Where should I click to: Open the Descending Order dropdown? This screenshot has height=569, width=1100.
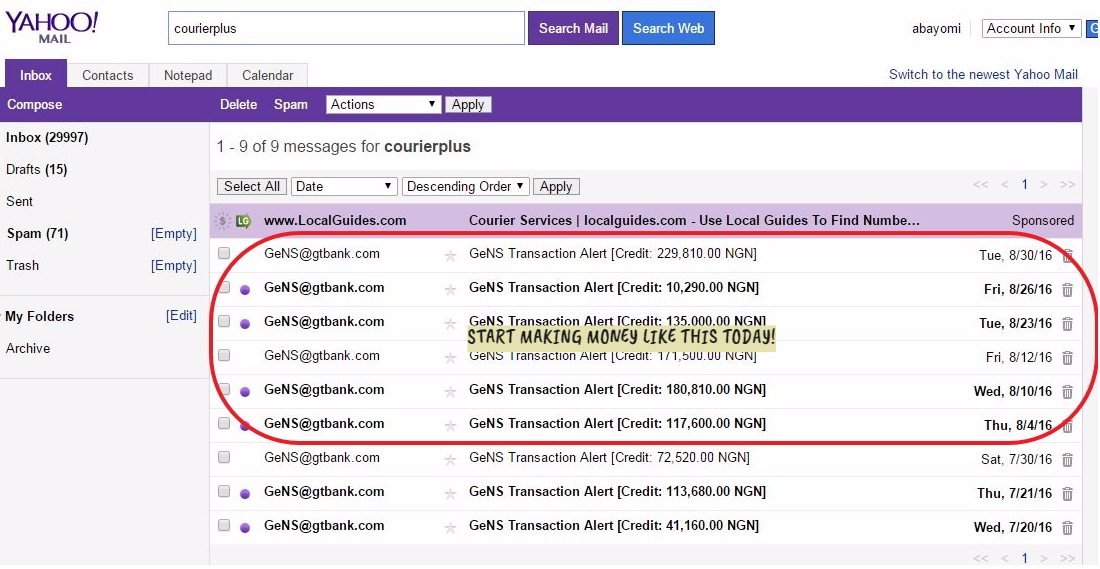[x=465, y=186]
